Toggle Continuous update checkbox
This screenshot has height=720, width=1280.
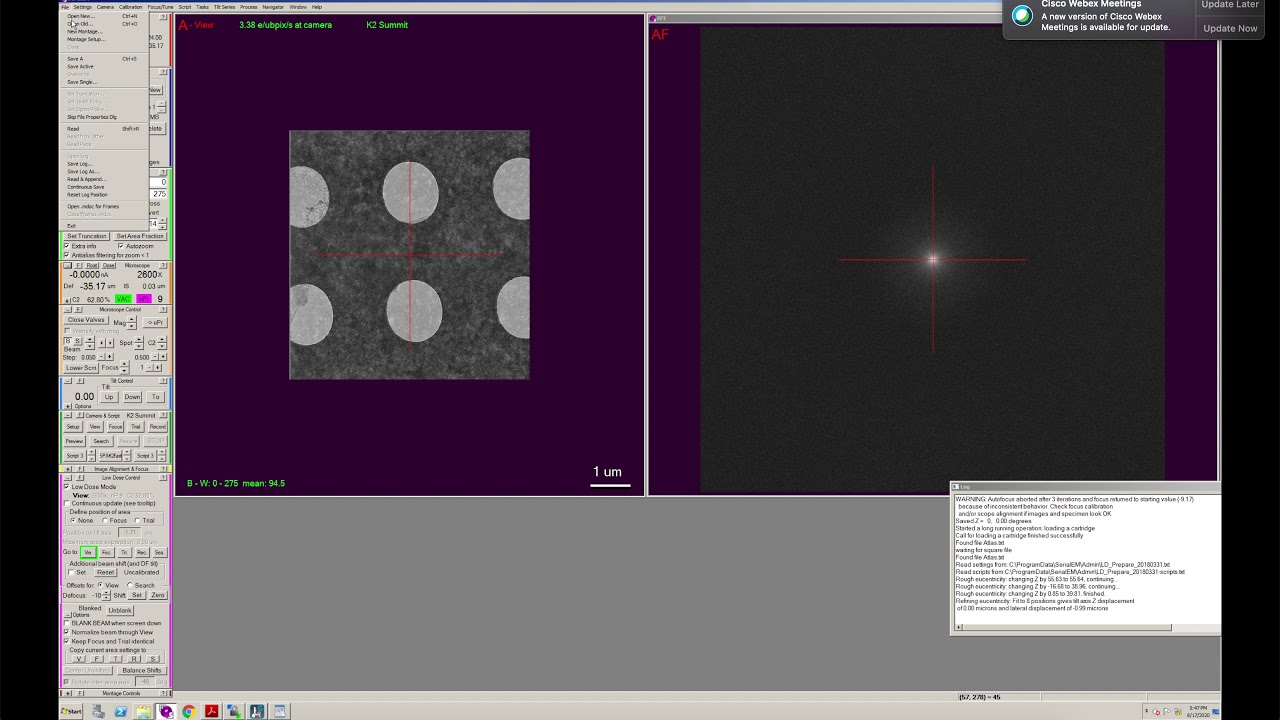point(67,503)
